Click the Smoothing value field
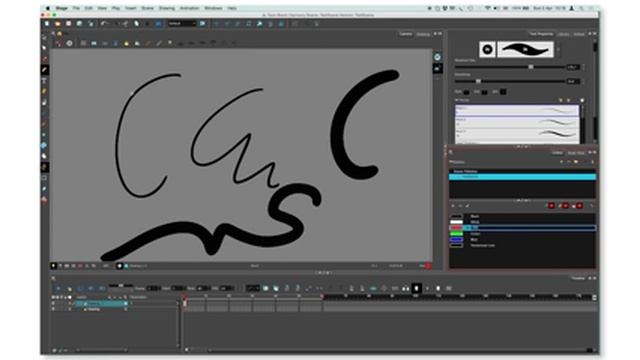The width and height of the screenshot is (640, 360). click(x=573, y=81)
